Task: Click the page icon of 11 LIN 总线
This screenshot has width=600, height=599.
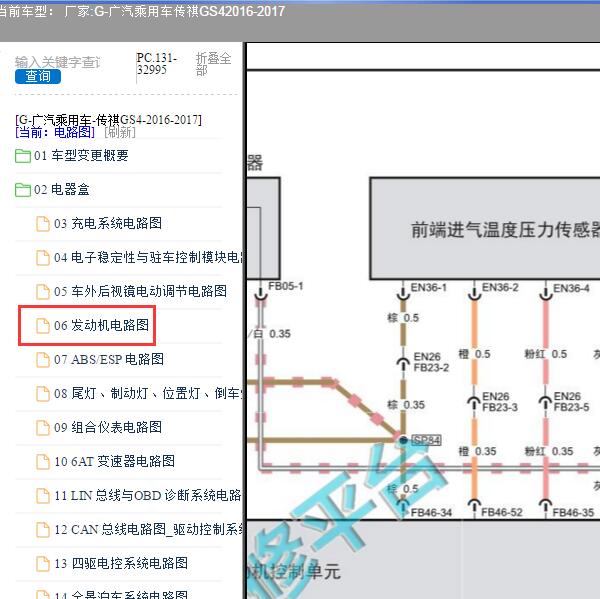Action: pos(43,496)
